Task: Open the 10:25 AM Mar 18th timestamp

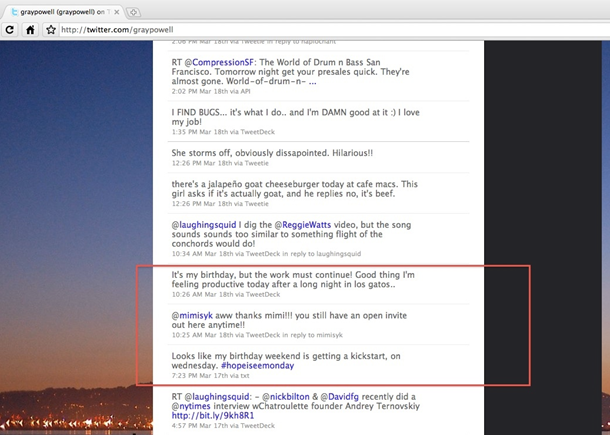Action: 202,335
